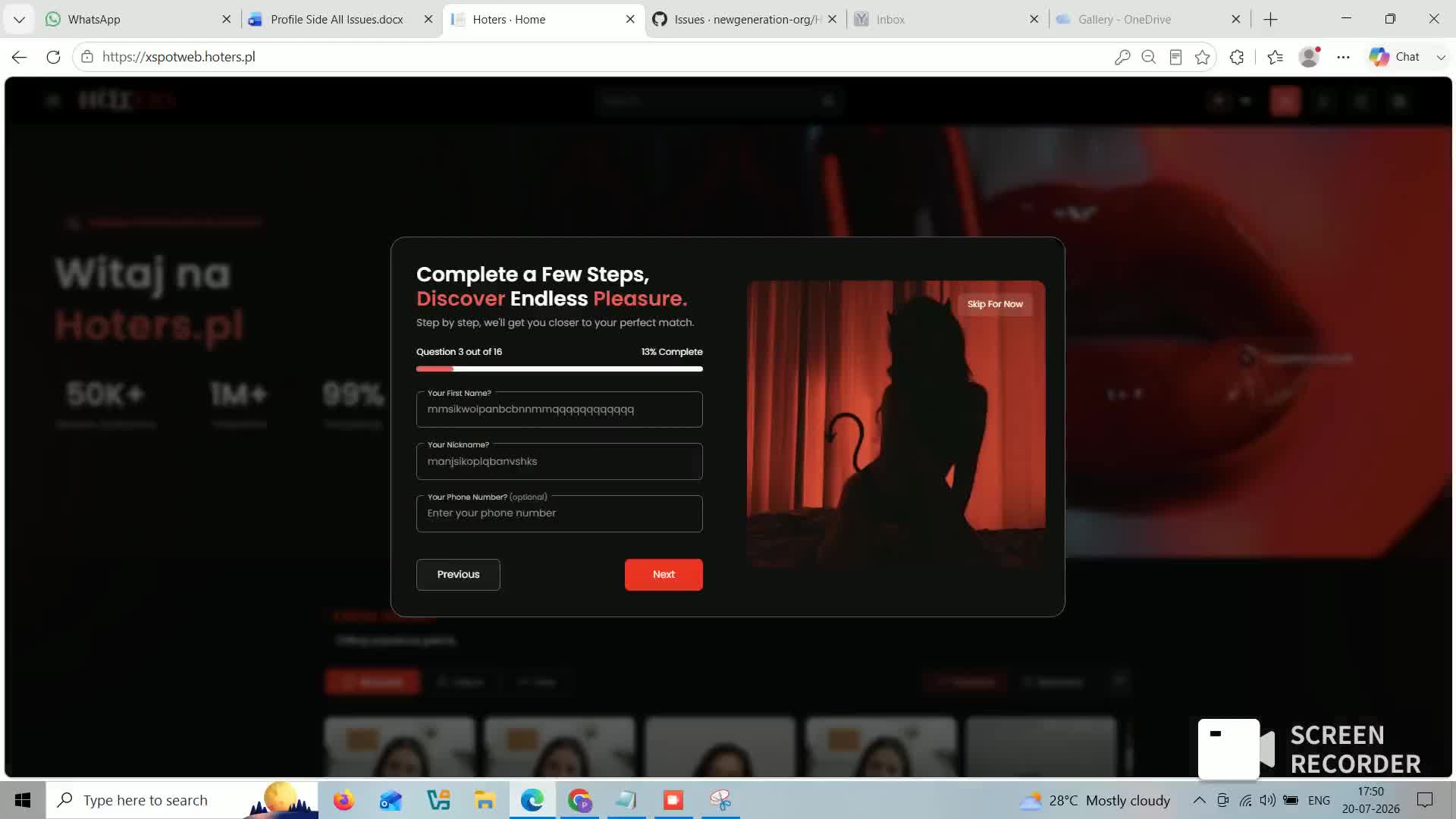The height and width of the screenshot is (819, 1456).
Task: Focus the phone number input field
Action: pos(560,513)
